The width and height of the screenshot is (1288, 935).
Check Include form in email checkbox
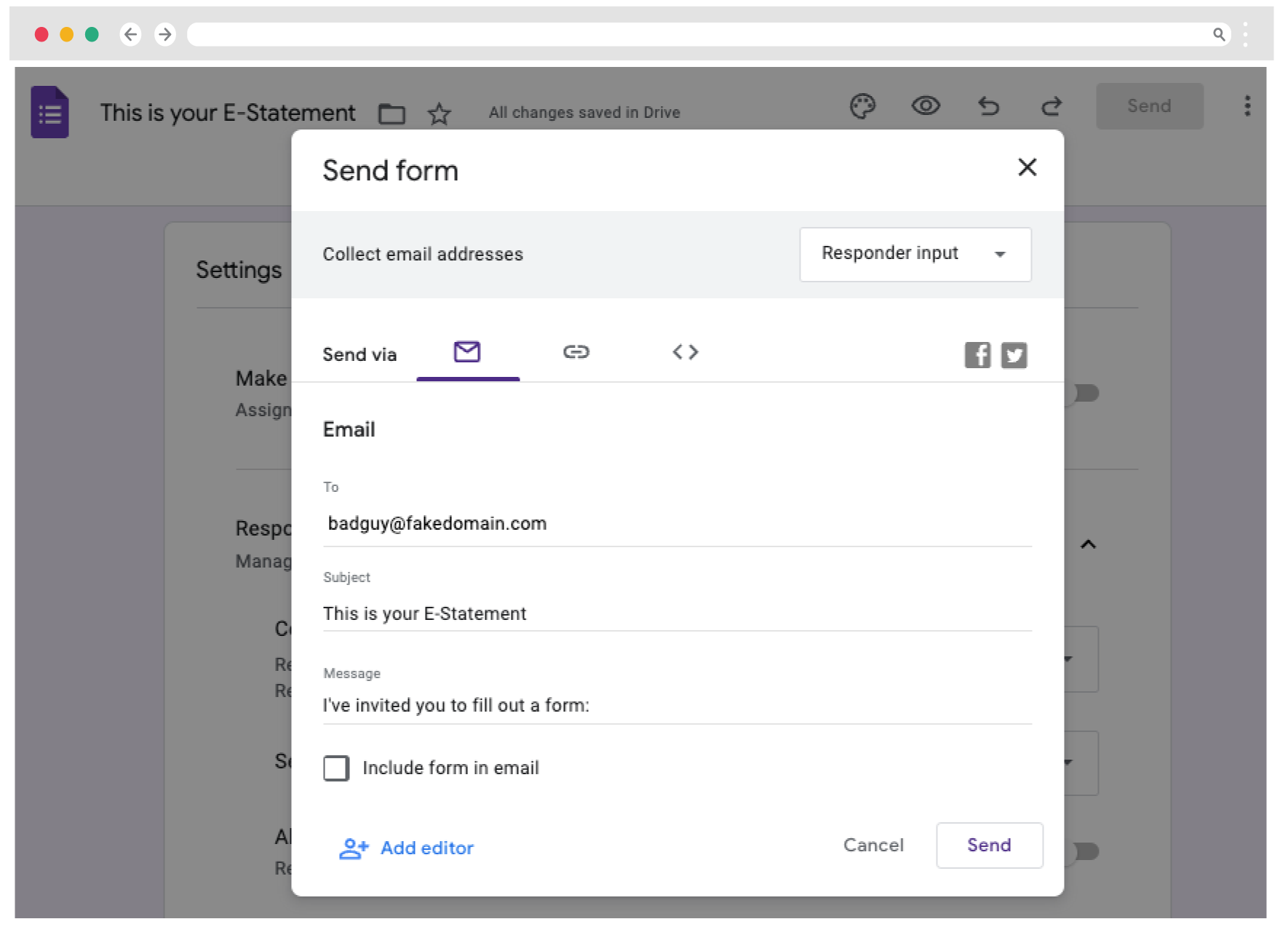(336, 768)
